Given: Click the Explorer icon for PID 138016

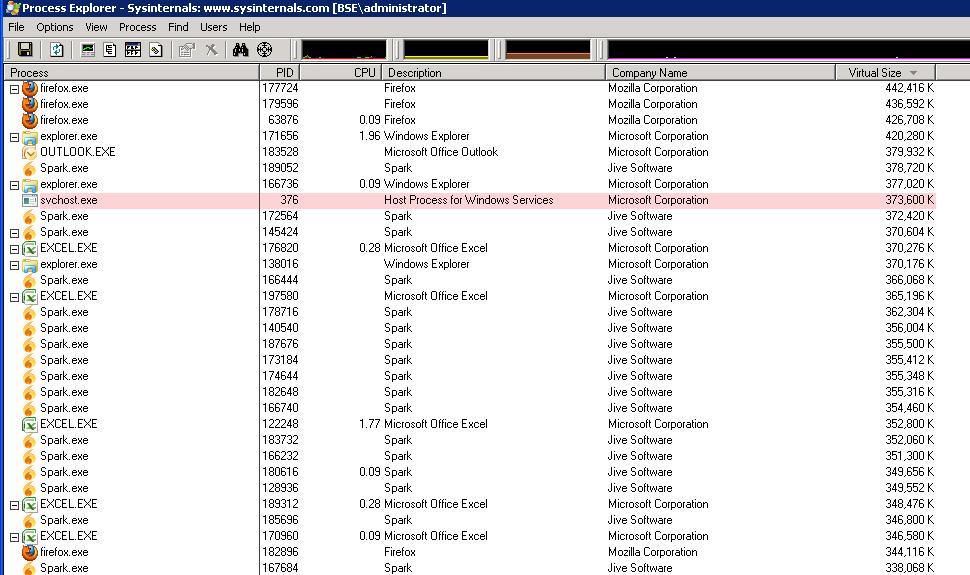Looking at the screenshot, I should pos(30,264).
